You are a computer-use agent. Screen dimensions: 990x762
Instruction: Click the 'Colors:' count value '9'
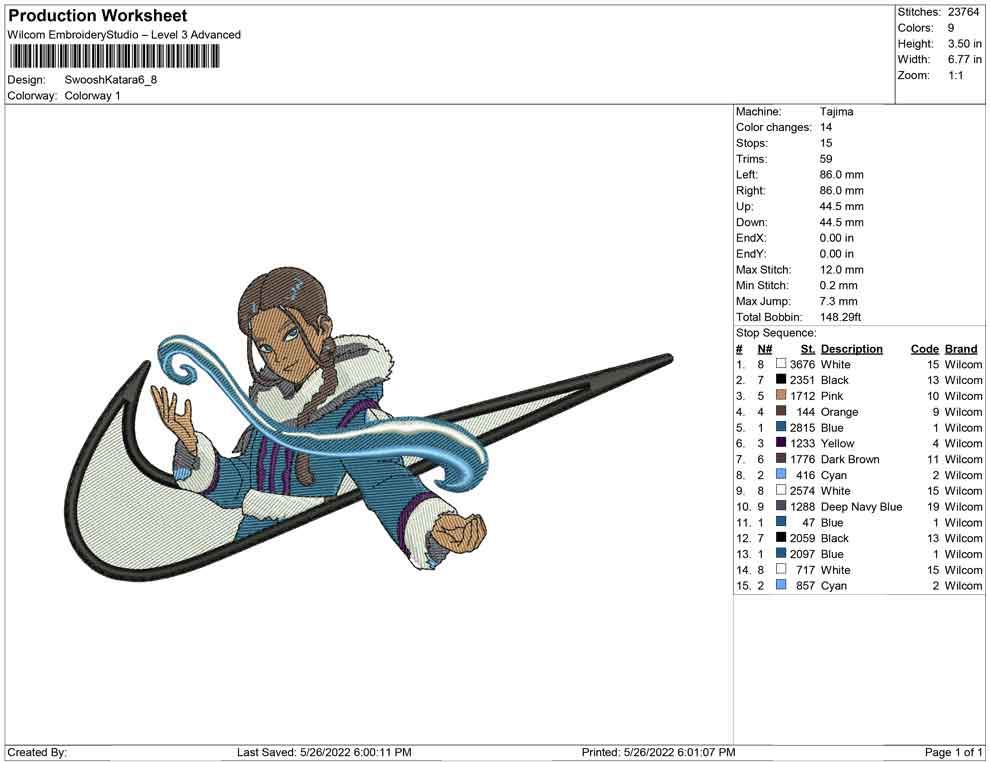click(951, 28)
